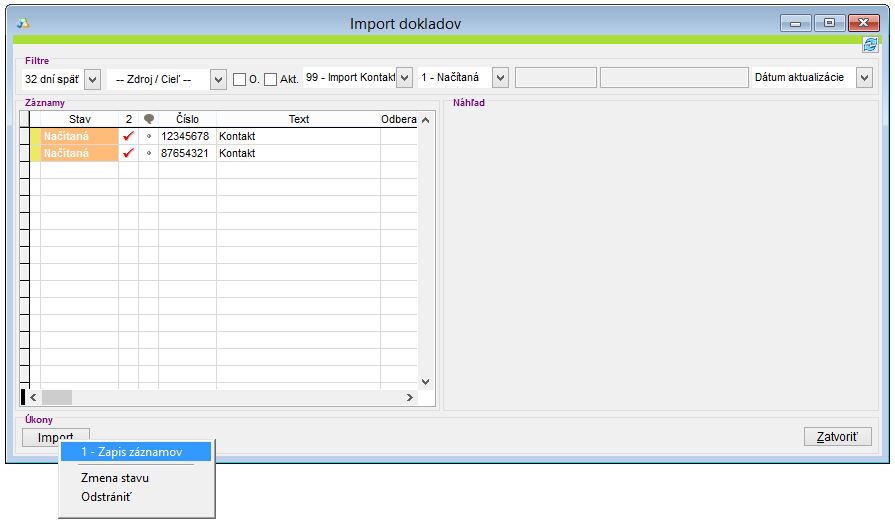The height and width of the screenshot is (526, 895).
Task: Enable the 'Akt.' checkbox filter
Action: (271, 79)
